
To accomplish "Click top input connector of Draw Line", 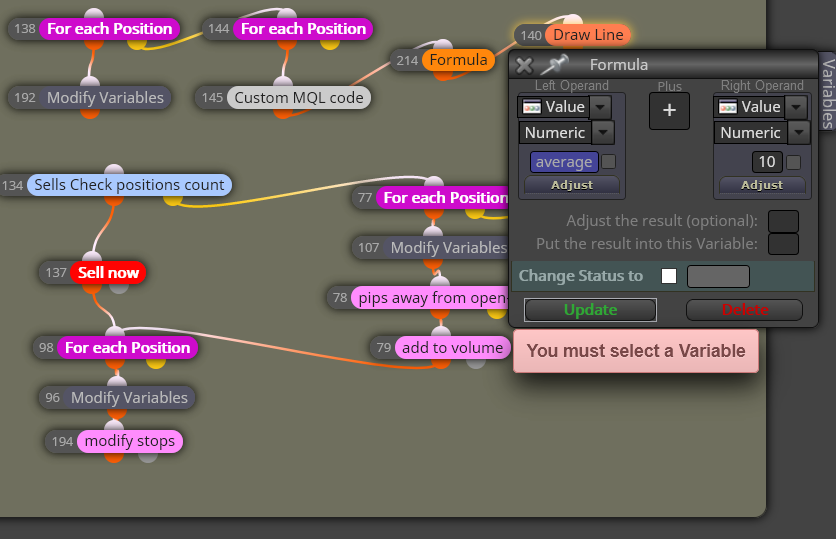I will pos(572,19).
